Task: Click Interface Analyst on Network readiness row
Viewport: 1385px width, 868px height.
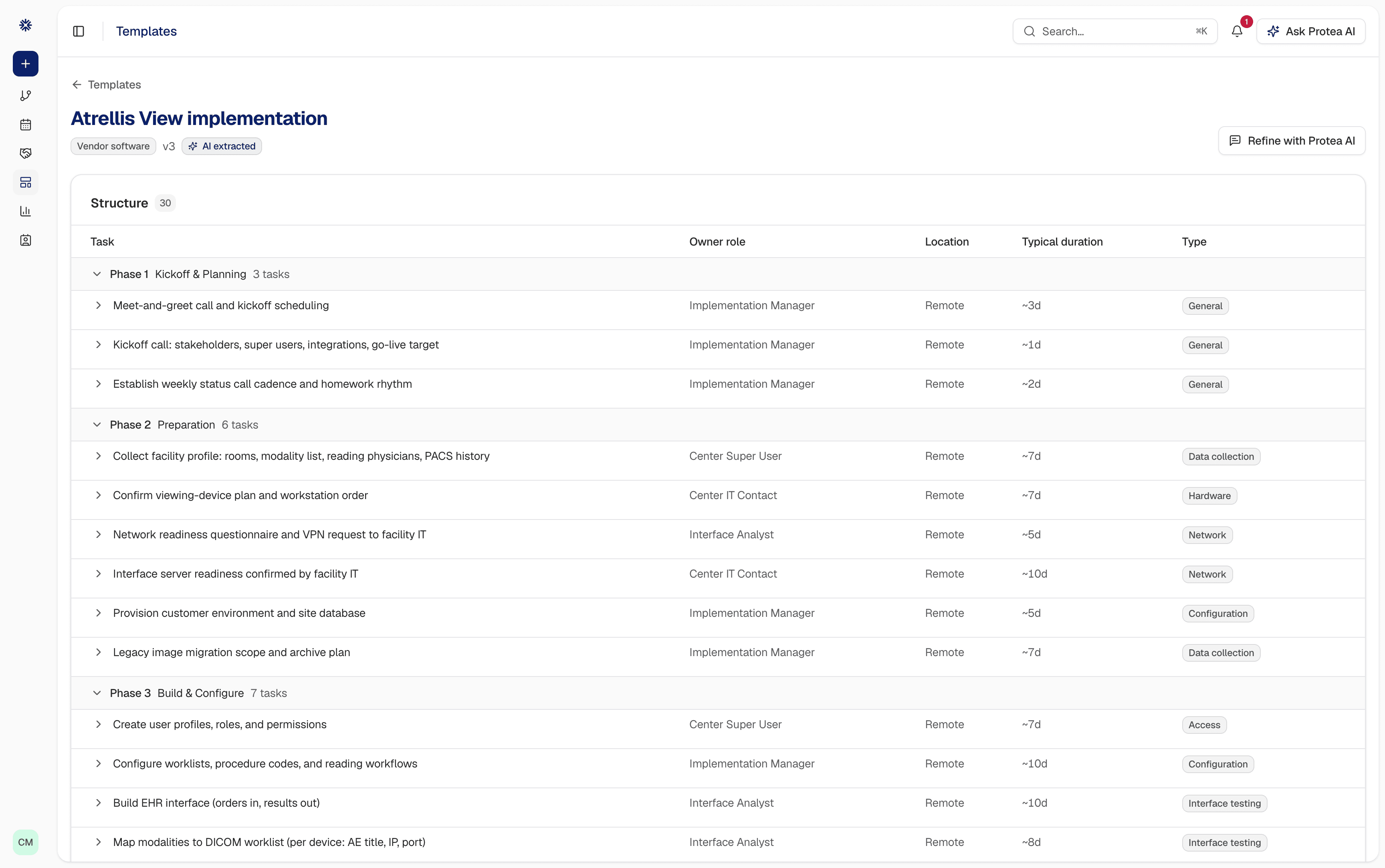Action: [731, 534]
